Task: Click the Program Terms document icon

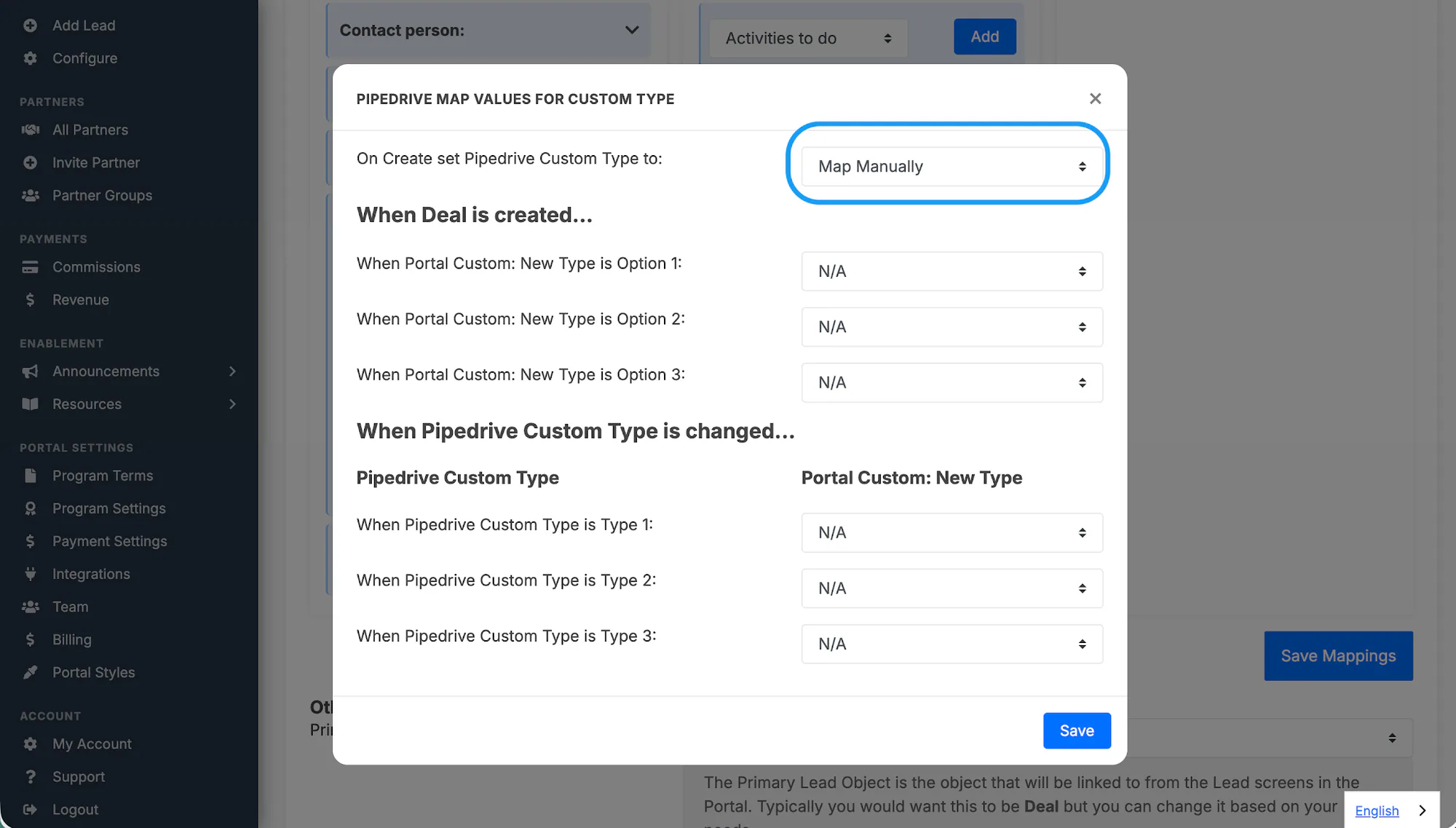Action: click(30, 476)
